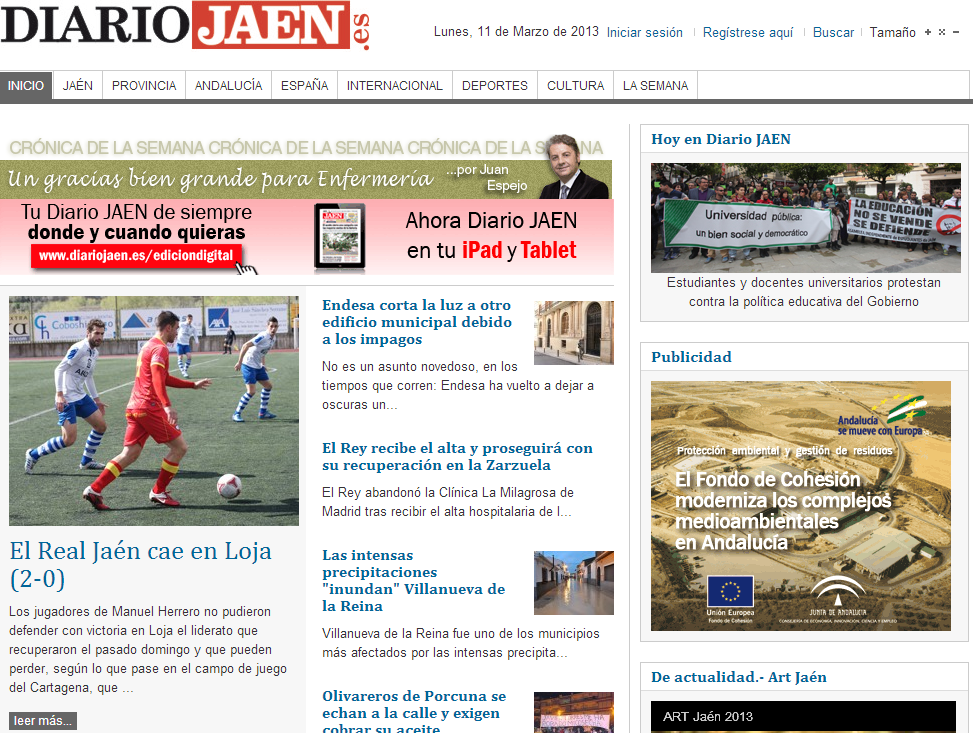Click the Tamaño label
Image resolution: width=973 pixels, height=733 pixels.
(x=892, y=32)
